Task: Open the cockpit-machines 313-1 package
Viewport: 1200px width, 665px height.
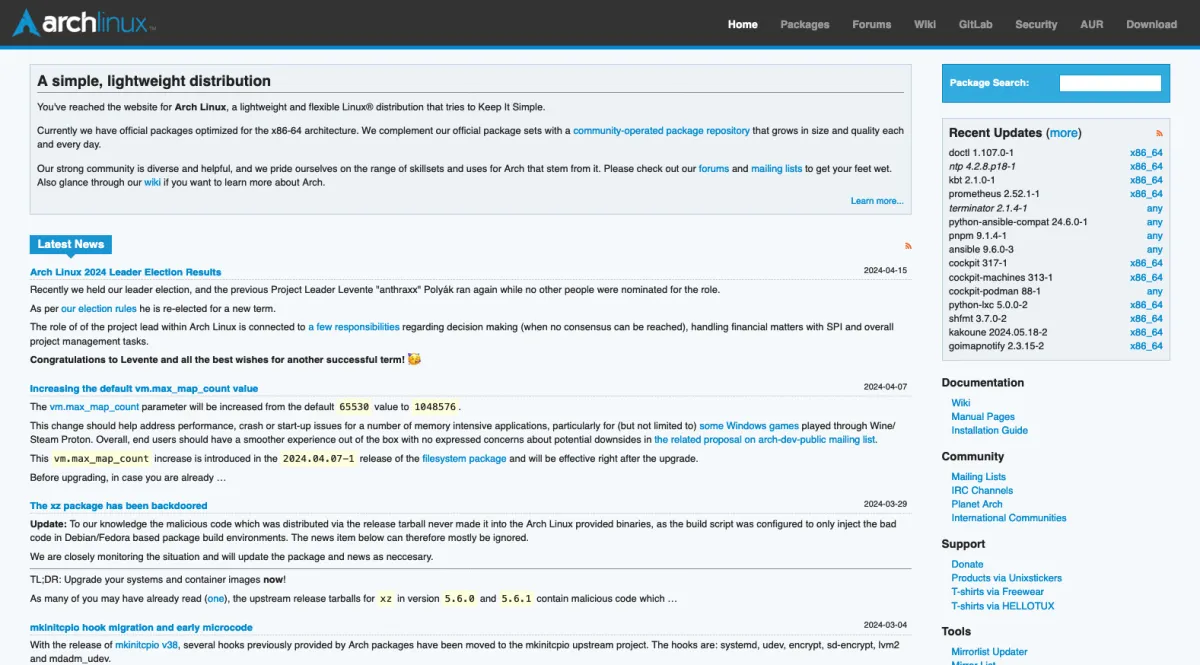Action: [x=1001, y=278]
